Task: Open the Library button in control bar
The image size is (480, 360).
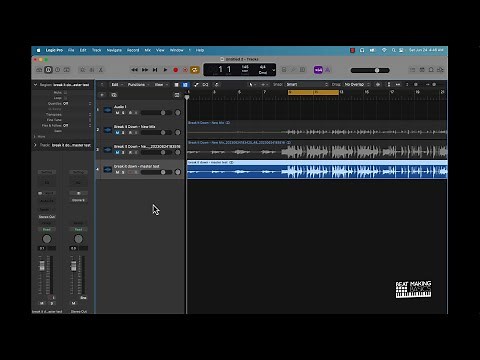Action: point(39,70)
